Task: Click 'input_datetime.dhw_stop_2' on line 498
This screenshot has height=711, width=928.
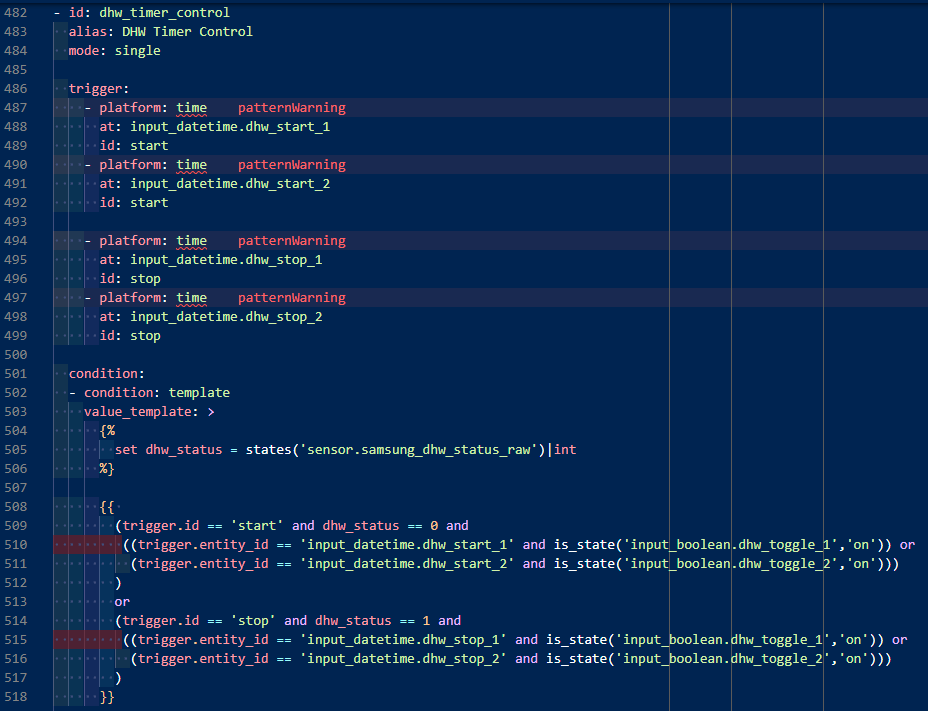Action: [x=225, y=317]
